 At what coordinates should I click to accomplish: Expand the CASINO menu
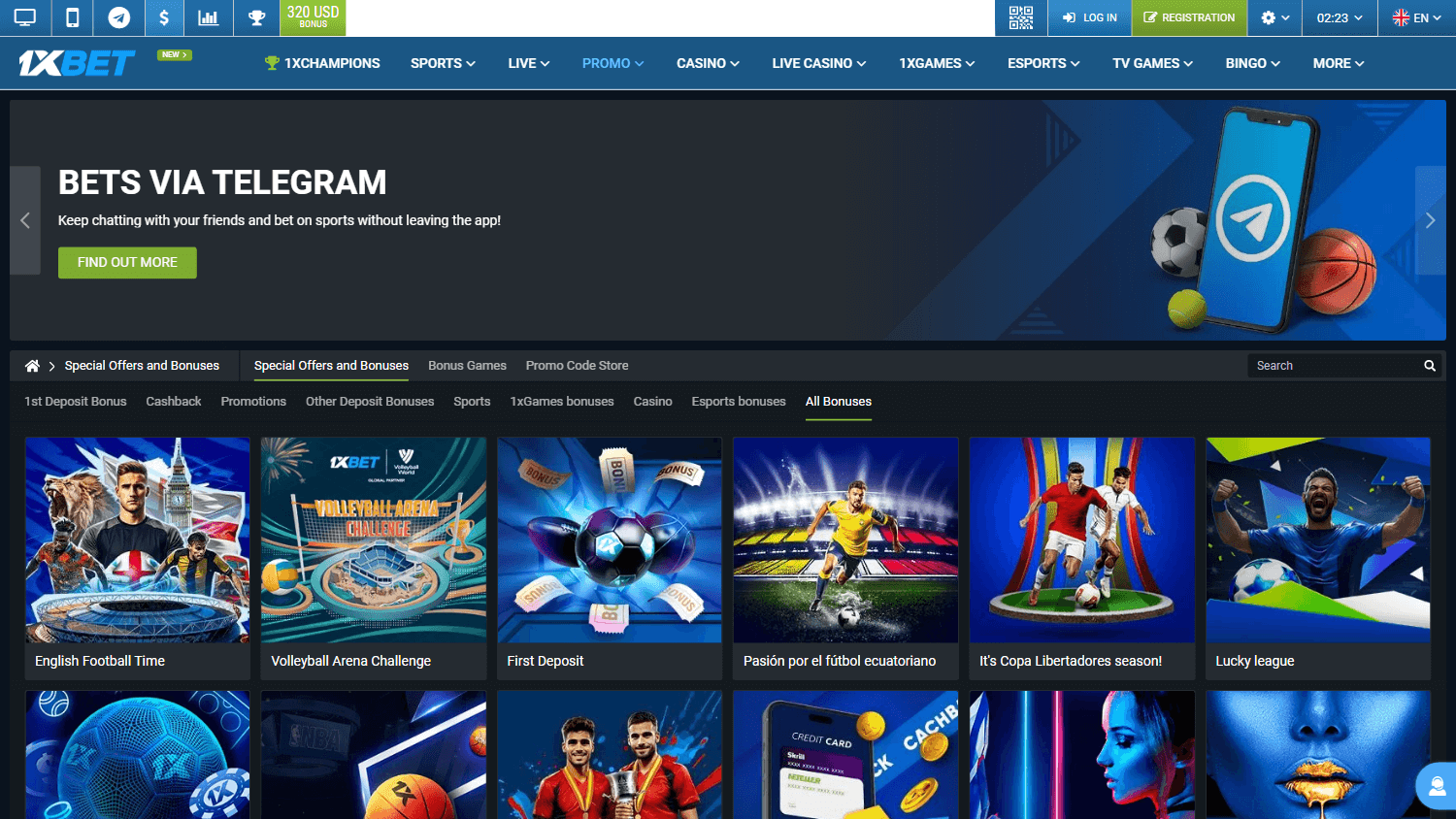click(708, 63)
